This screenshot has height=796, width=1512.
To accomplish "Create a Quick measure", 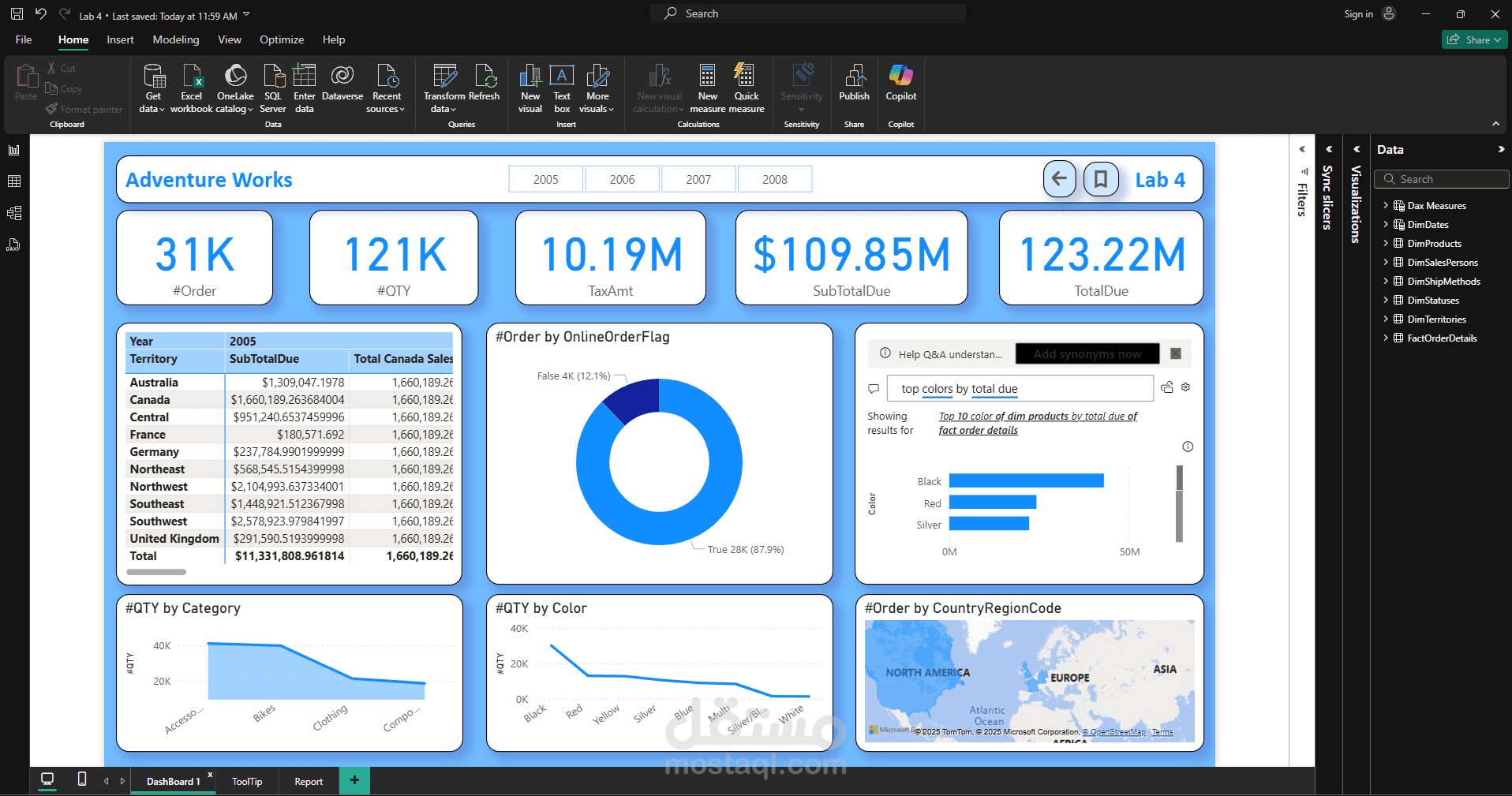I will [747, 88].
